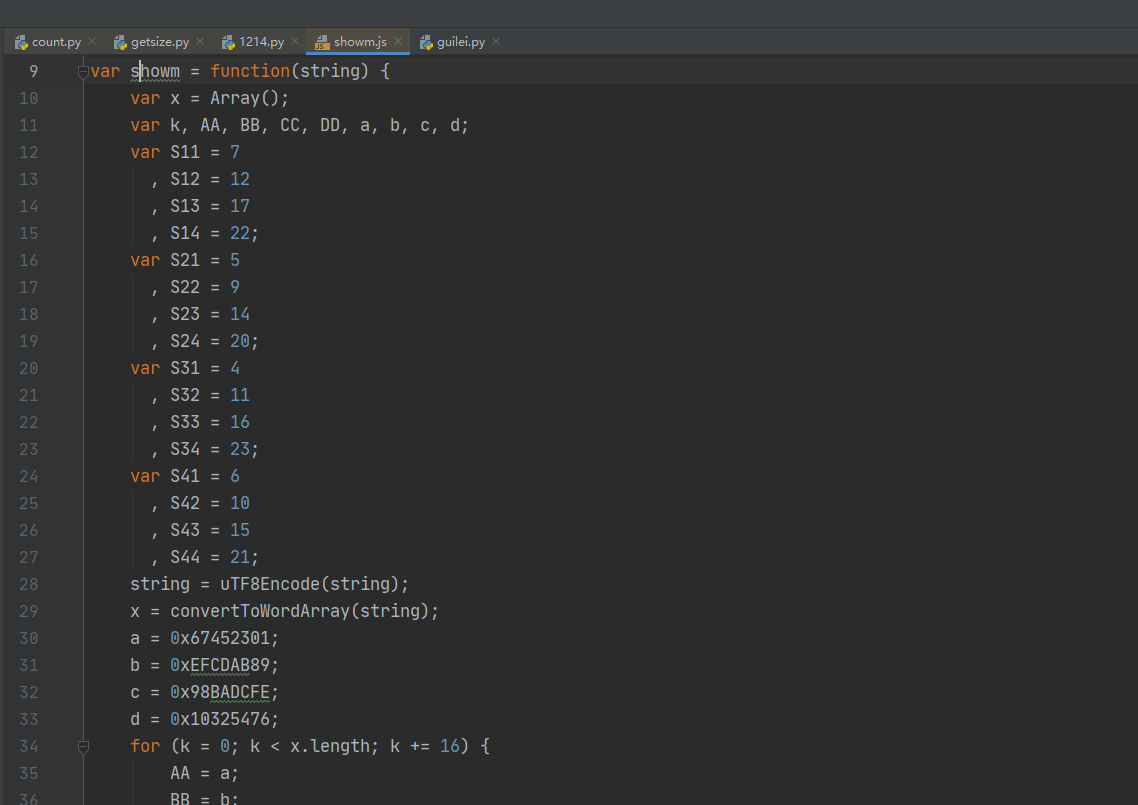Click the AA = a; assignment line
Screen dimensions: 1138x805
(205, 773)
